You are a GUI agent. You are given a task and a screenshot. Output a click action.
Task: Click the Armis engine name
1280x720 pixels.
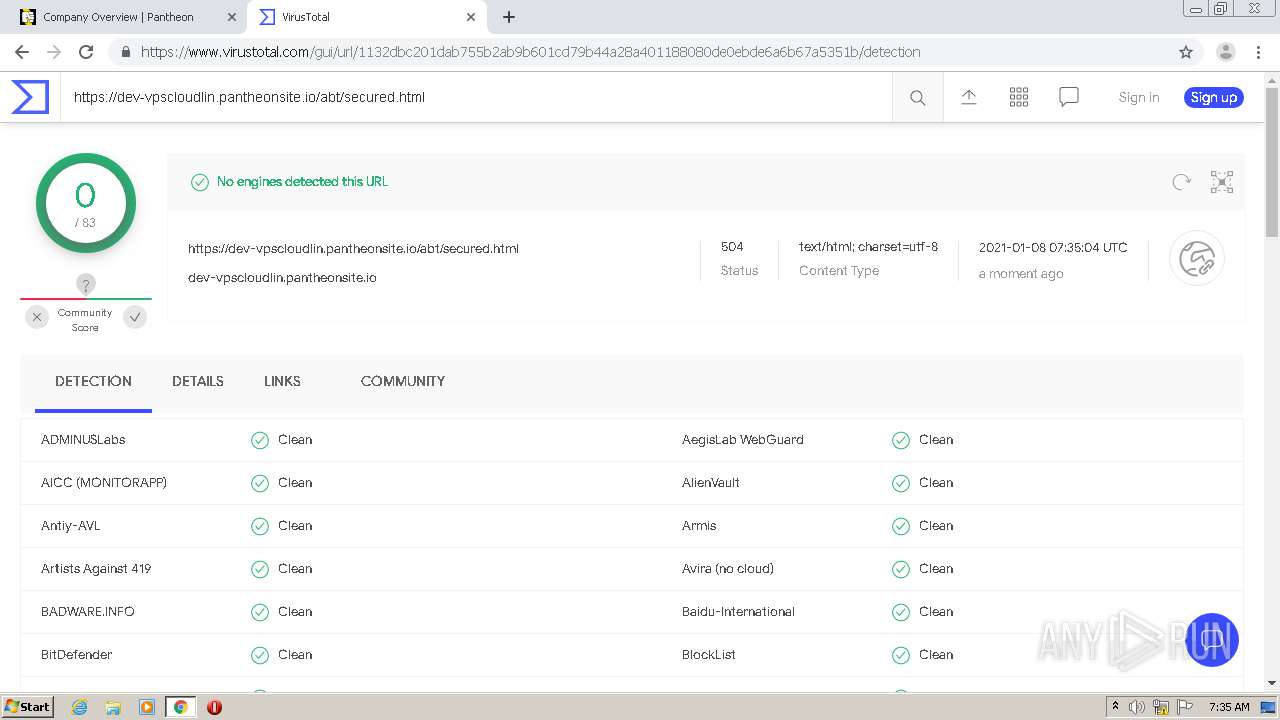coord(699,526)
